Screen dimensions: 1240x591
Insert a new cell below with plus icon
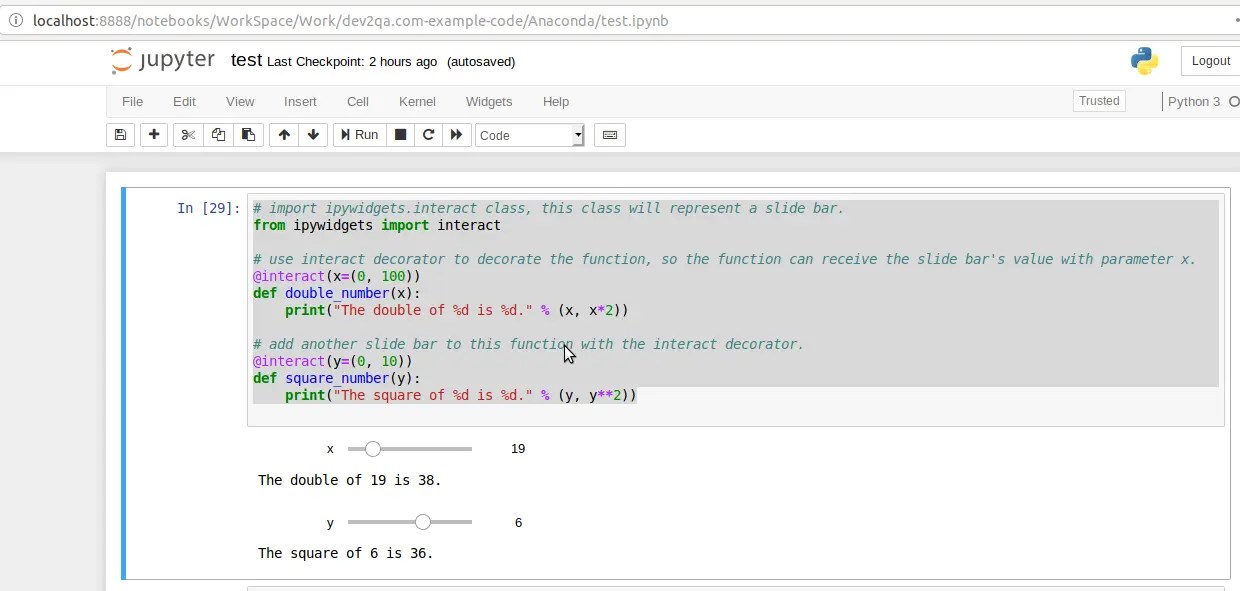coord(154,134)
